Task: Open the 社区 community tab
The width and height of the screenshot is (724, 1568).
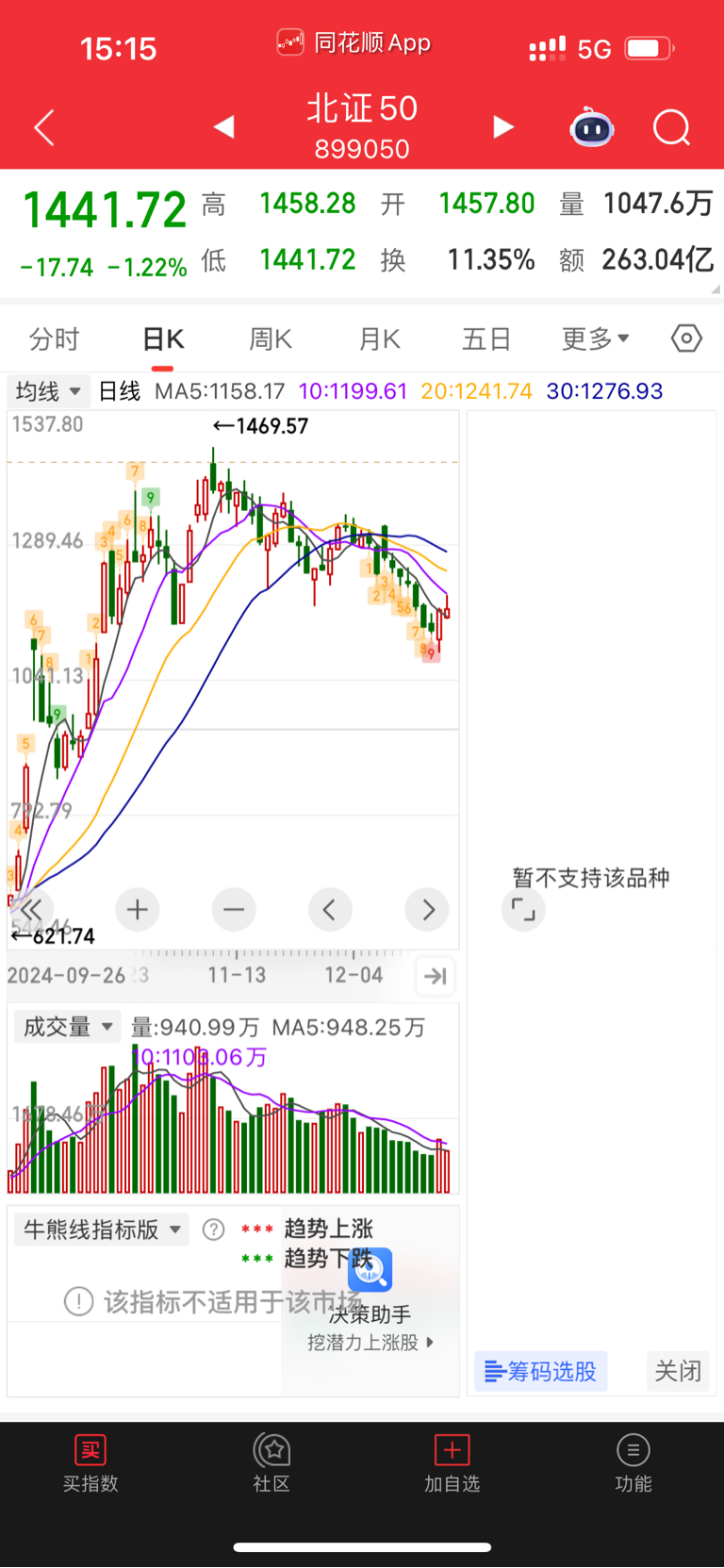Action: 271,1462
